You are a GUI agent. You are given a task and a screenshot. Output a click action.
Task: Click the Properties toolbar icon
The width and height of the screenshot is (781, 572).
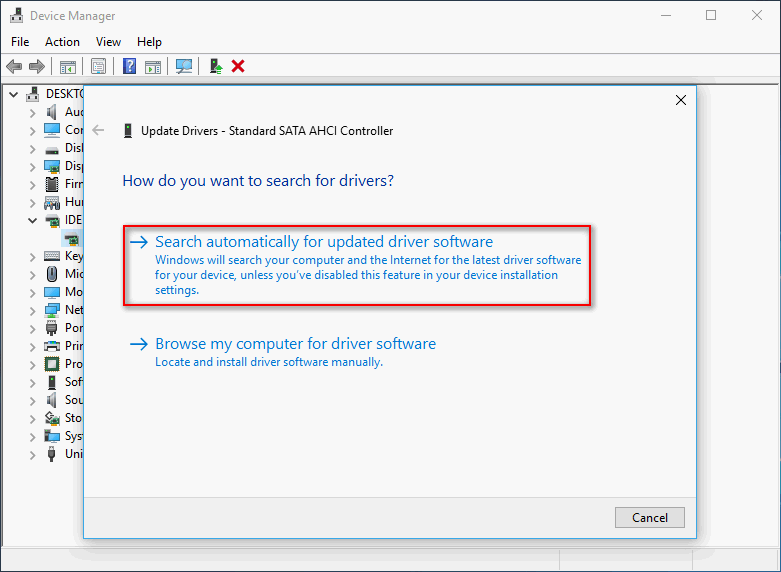[99, 67]
